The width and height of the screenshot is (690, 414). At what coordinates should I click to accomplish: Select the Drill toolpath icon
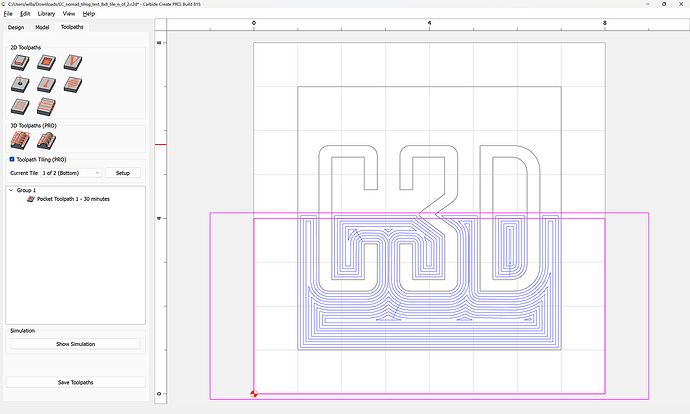(x=20, y=84)
